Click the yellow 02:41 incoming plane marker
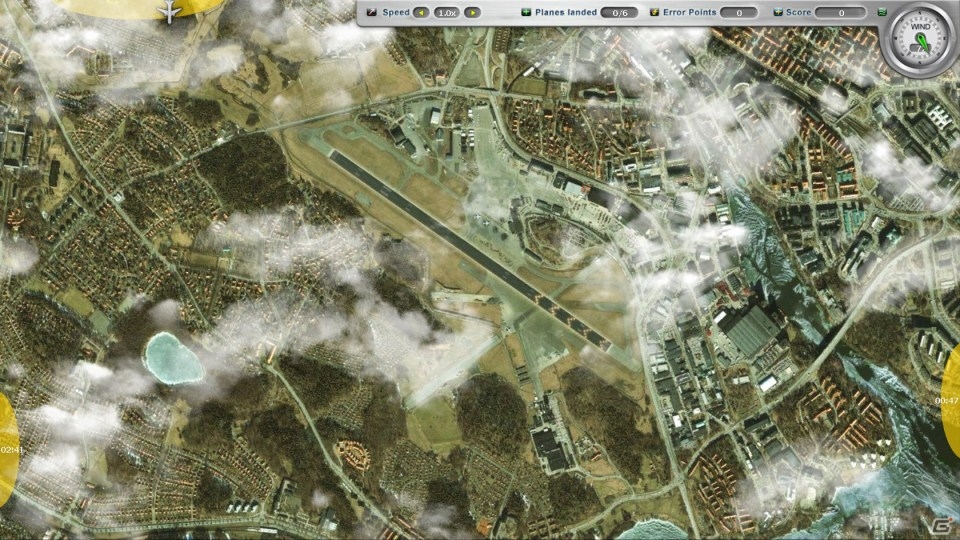960x540 pixels. pyautogui.click(x=9, y=450)
